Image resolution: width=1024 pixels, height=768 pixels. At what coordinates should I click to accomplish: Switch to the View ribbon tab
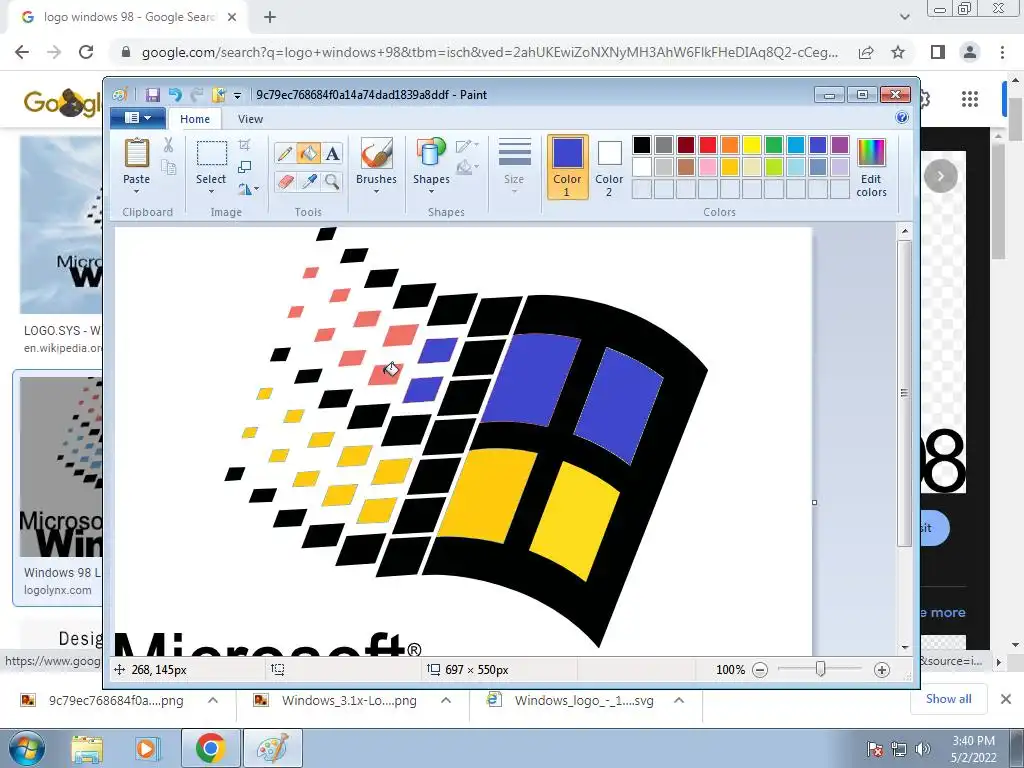(x=250, y=119)
